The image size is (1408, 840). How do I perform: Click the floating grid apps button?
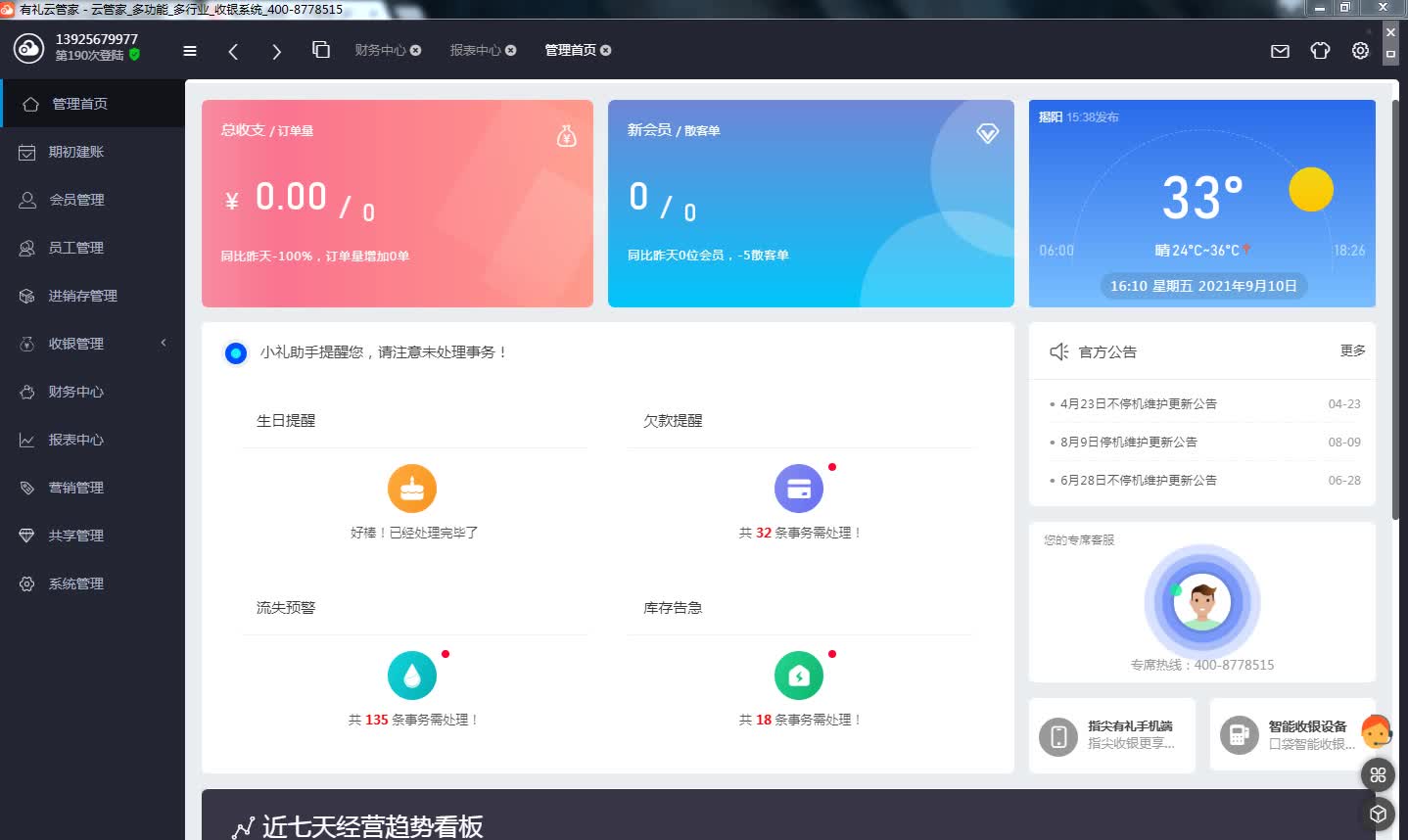tap(1378, 775)
